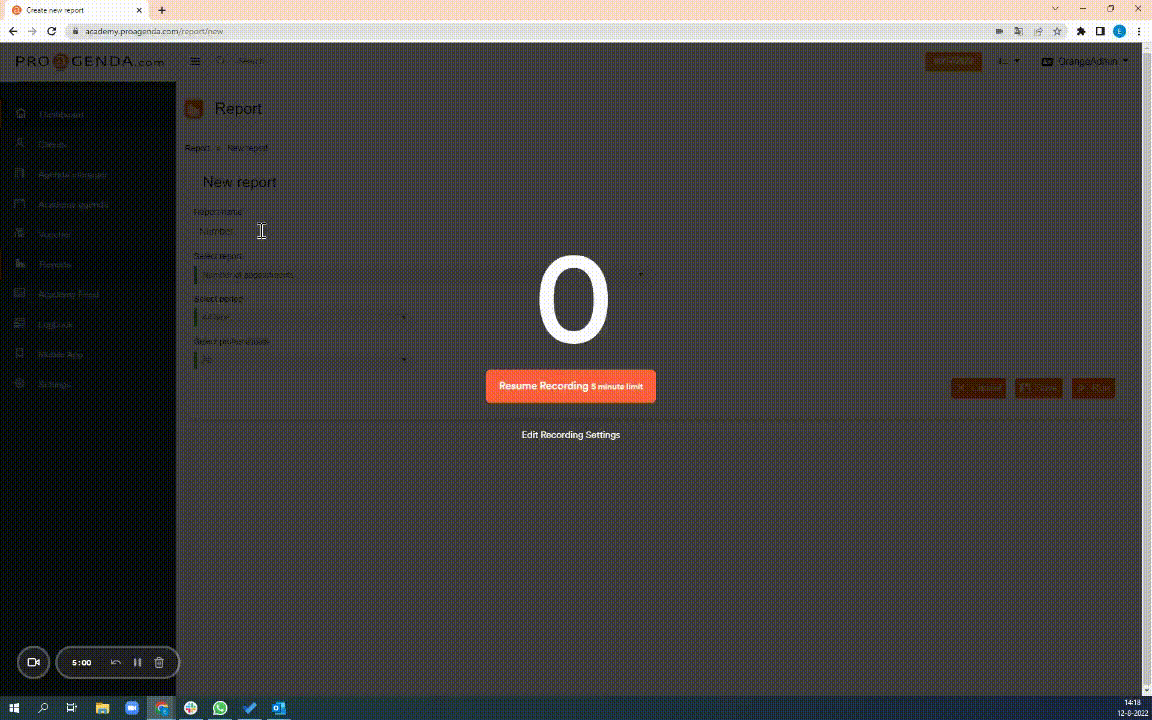This screenshot has width=1152, height=720.
Task: Expand the Select professionals dropdown
Action: [302, 359]
